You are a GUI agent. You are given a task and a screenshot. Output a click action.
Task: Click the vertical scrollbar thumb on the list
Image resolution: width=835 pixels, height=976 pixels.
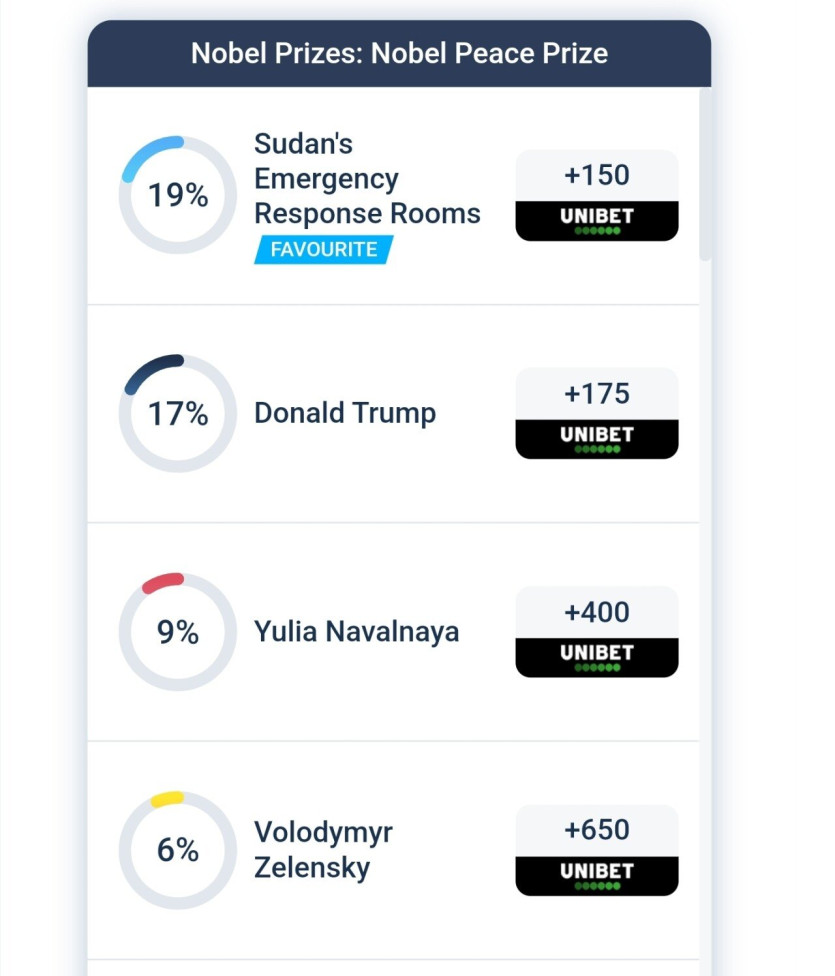[x=705, y=175]
